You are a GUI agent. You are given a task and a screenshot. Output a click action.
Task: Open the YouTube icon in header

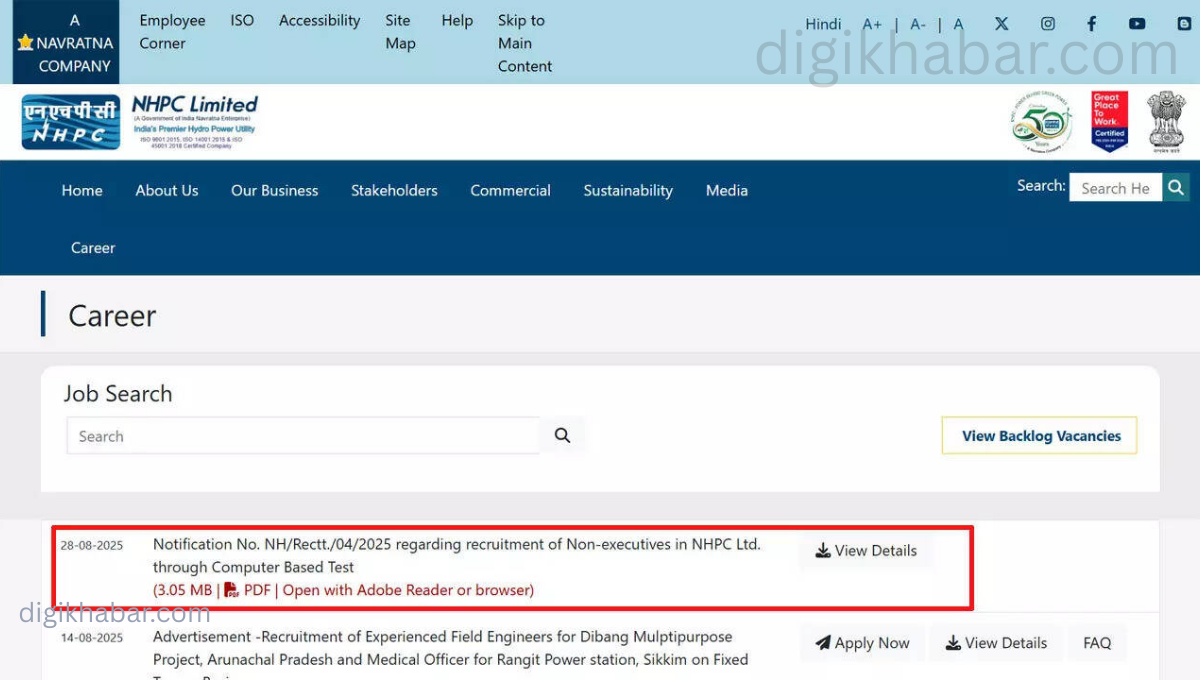click(x=1137, y=24)
